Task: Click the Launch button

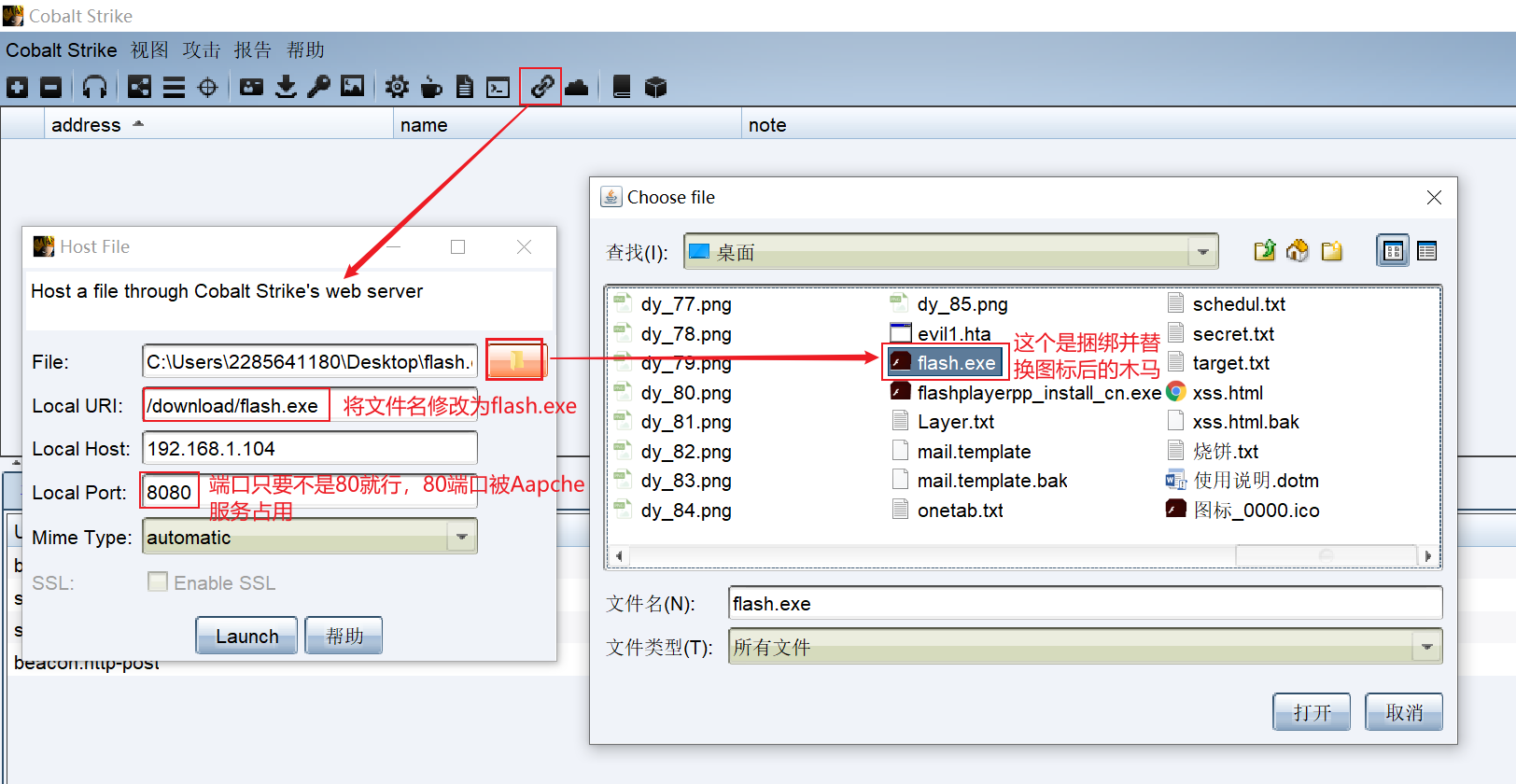Action: (x=246, y=636)
